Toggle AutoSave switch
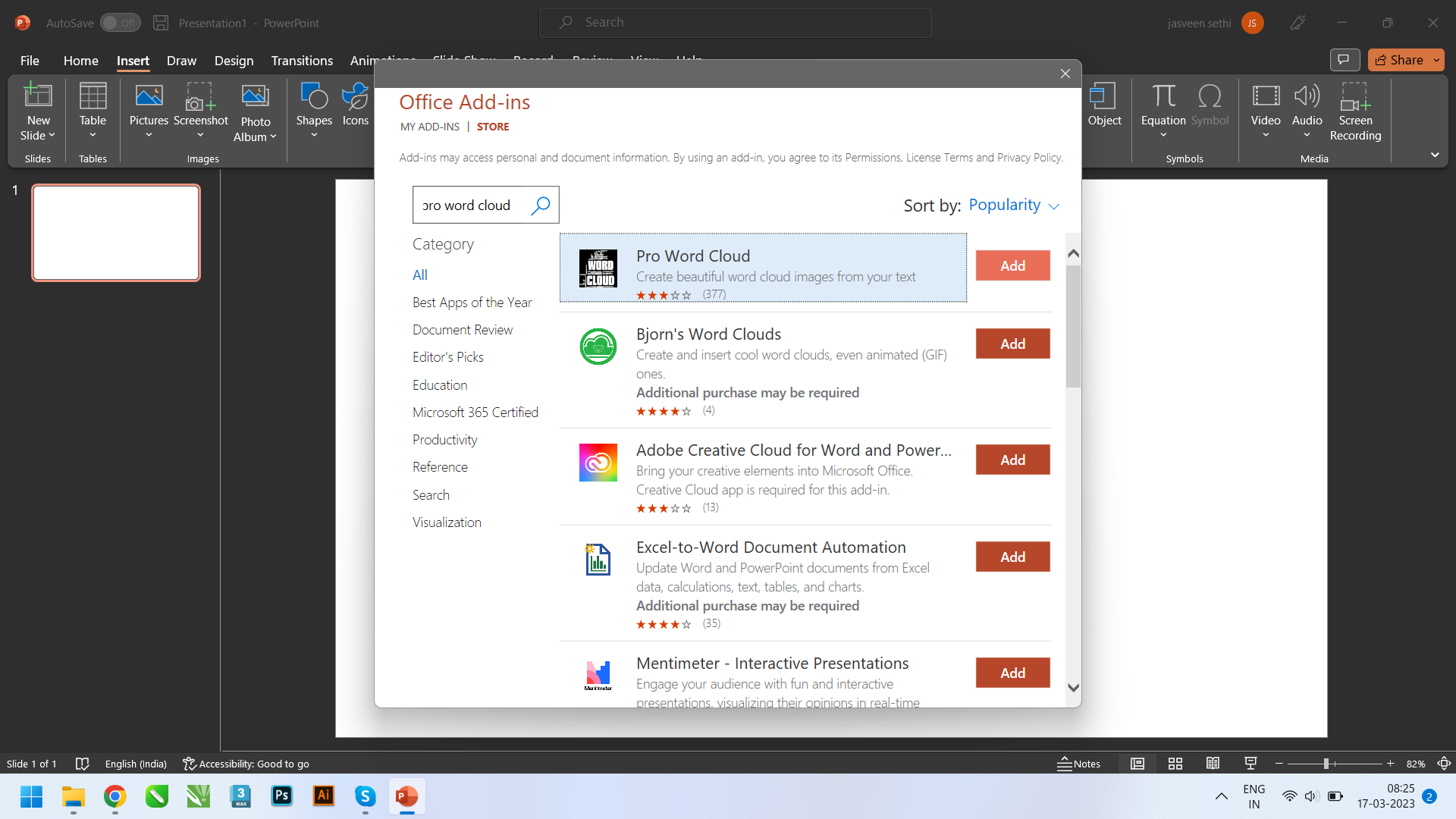Viewport: 1456px width, 819px height. point(121,23)
